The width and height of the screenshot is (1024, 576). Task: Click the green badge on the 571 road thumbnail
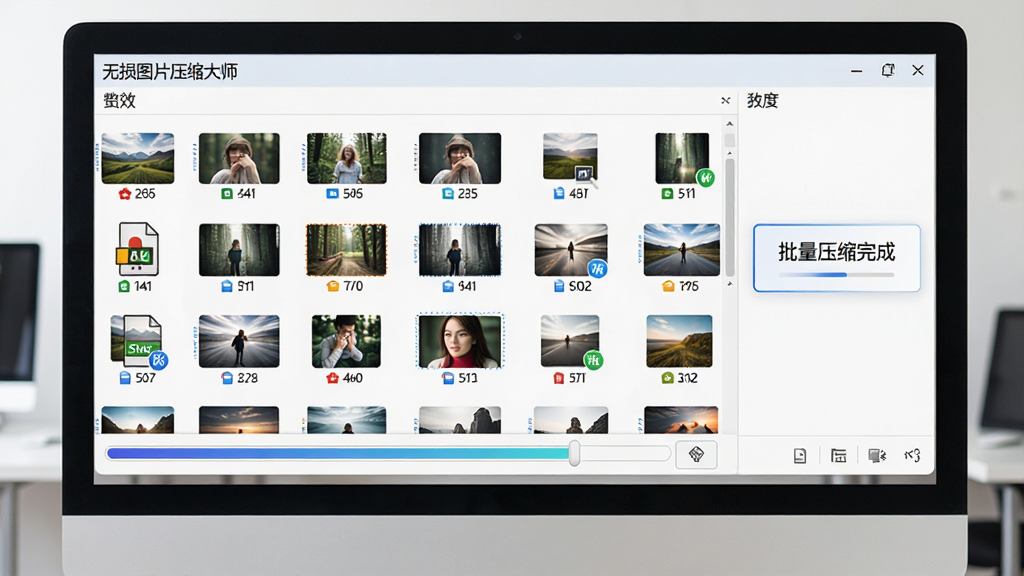point(593,359)
